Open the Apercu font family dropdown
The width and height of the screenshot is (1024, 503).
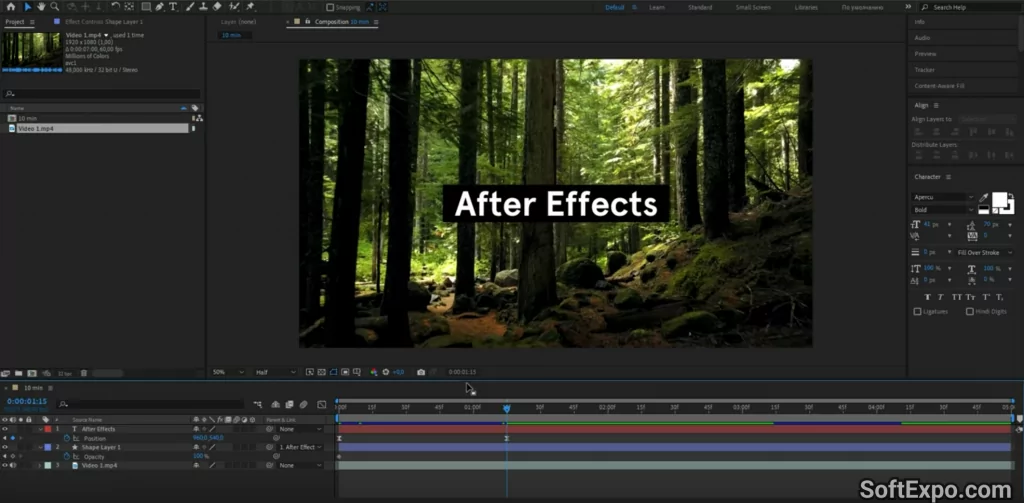click(943, 197)
